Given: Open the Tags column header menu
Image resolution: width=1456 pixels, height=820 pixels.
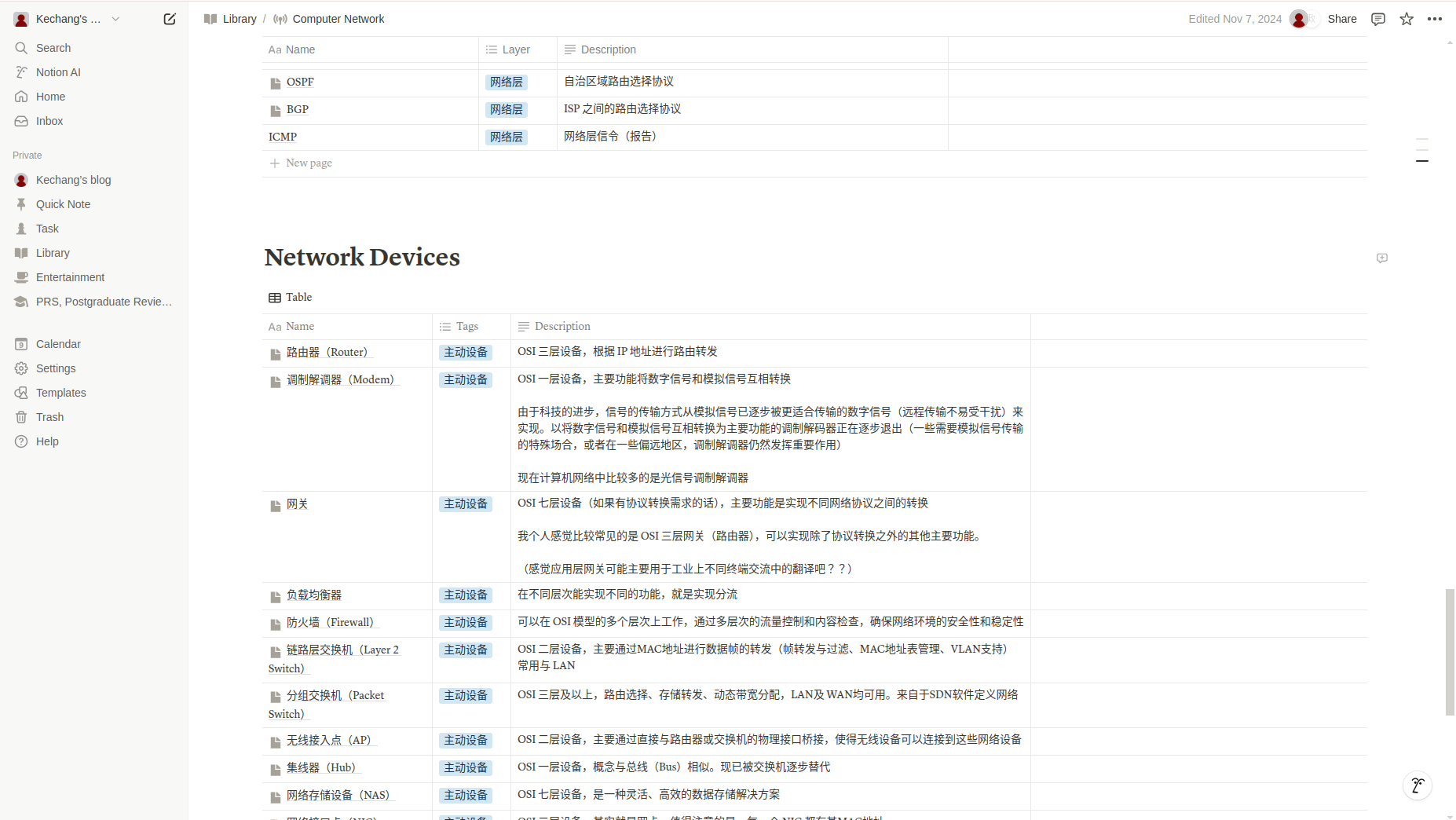Looking at the screenshot, I should click(467, 327).
